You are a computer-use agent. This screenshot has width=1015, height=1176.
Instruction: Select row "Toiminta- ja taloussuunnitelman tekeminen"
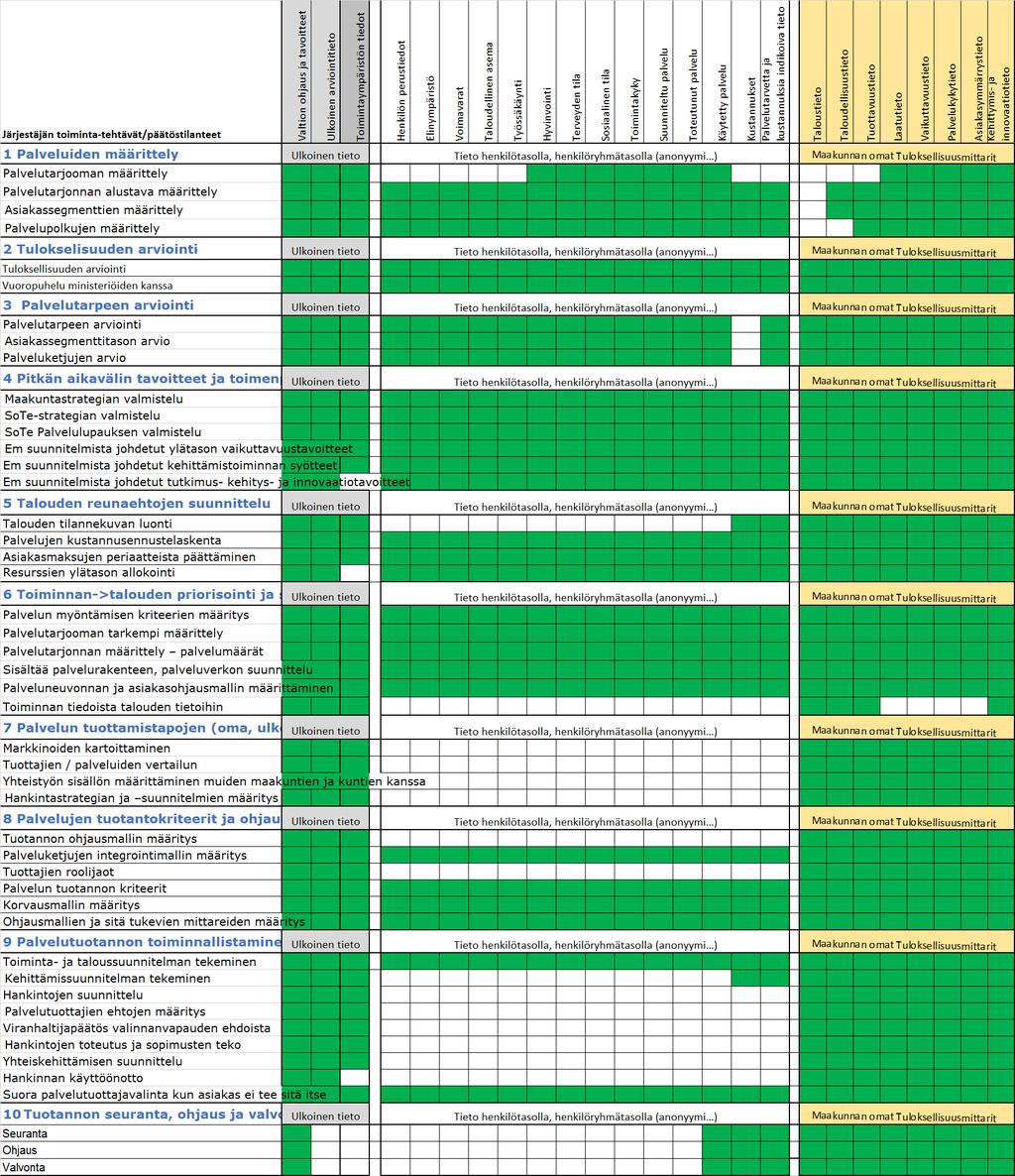coord(130,962)
